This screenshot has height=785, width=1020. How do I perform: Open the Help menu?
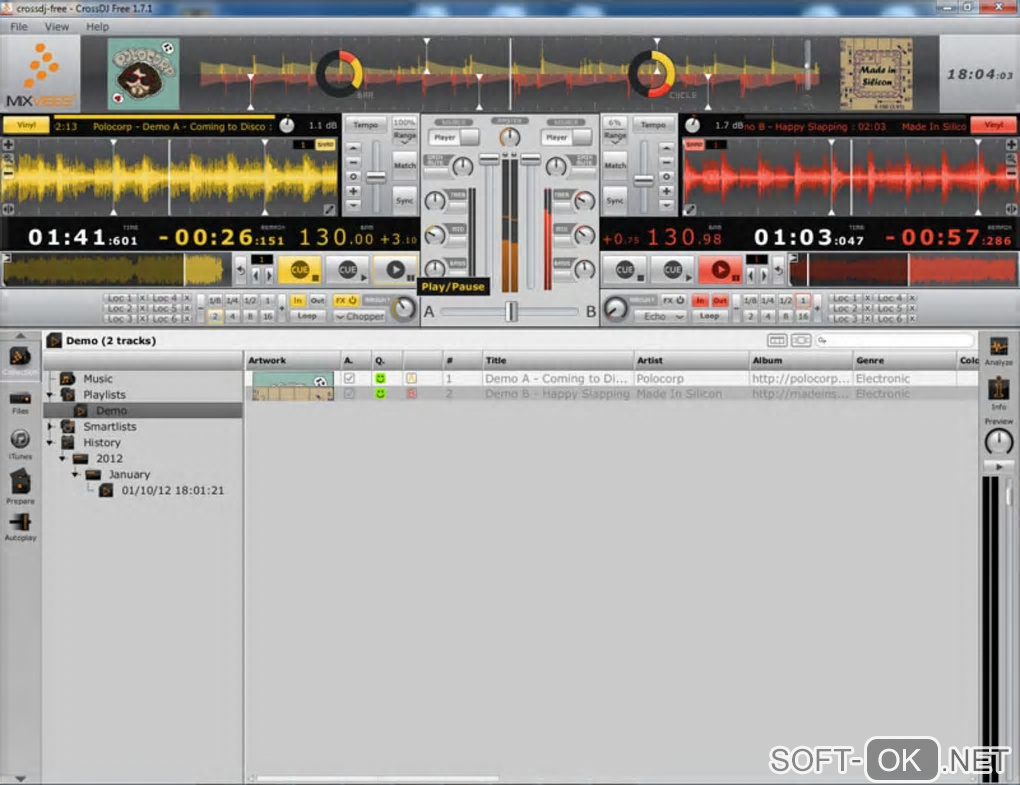coord(98,27)
